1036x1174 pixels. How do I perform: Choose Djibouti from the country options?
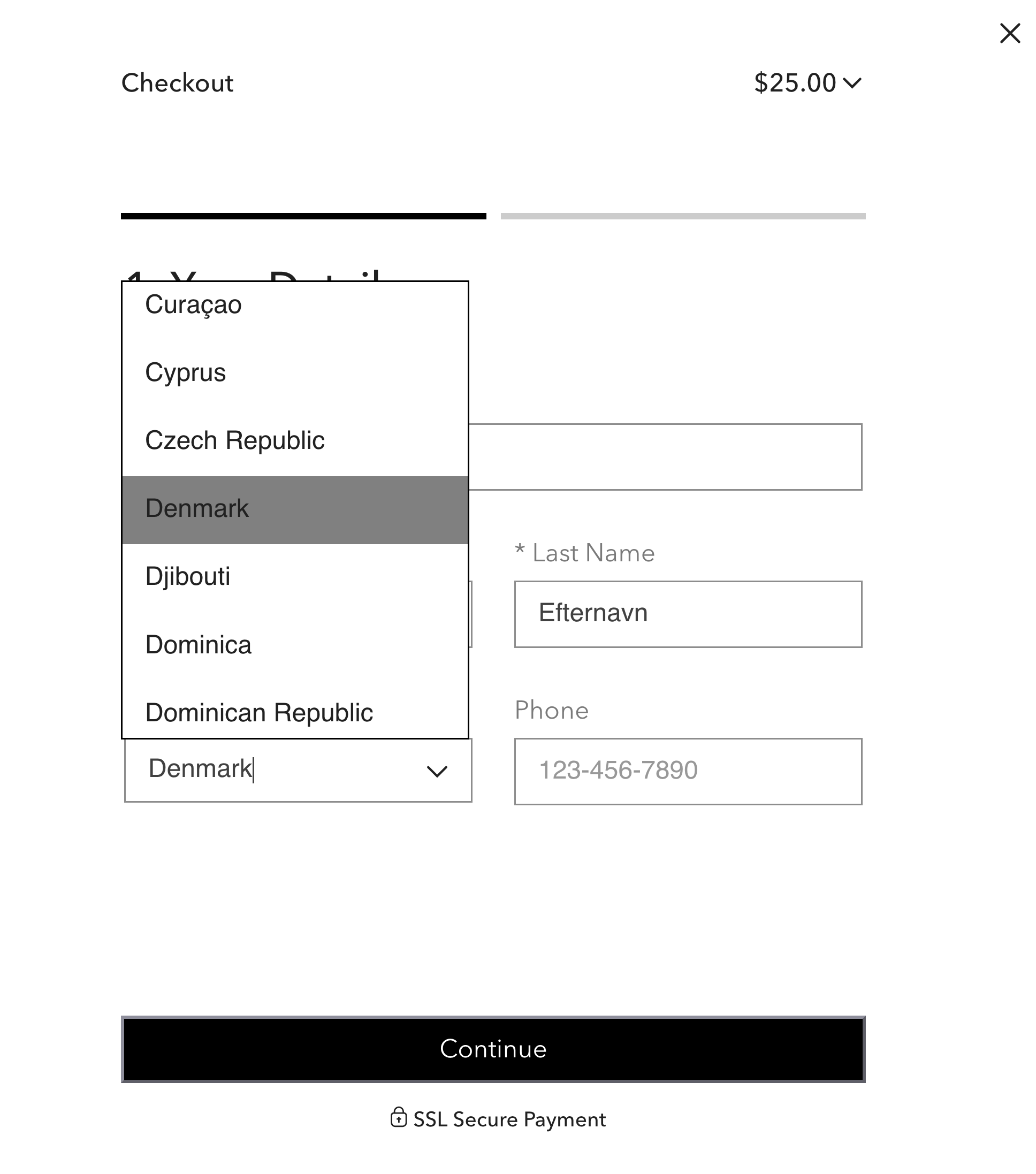pyautogui.click(x=188, y=577)
